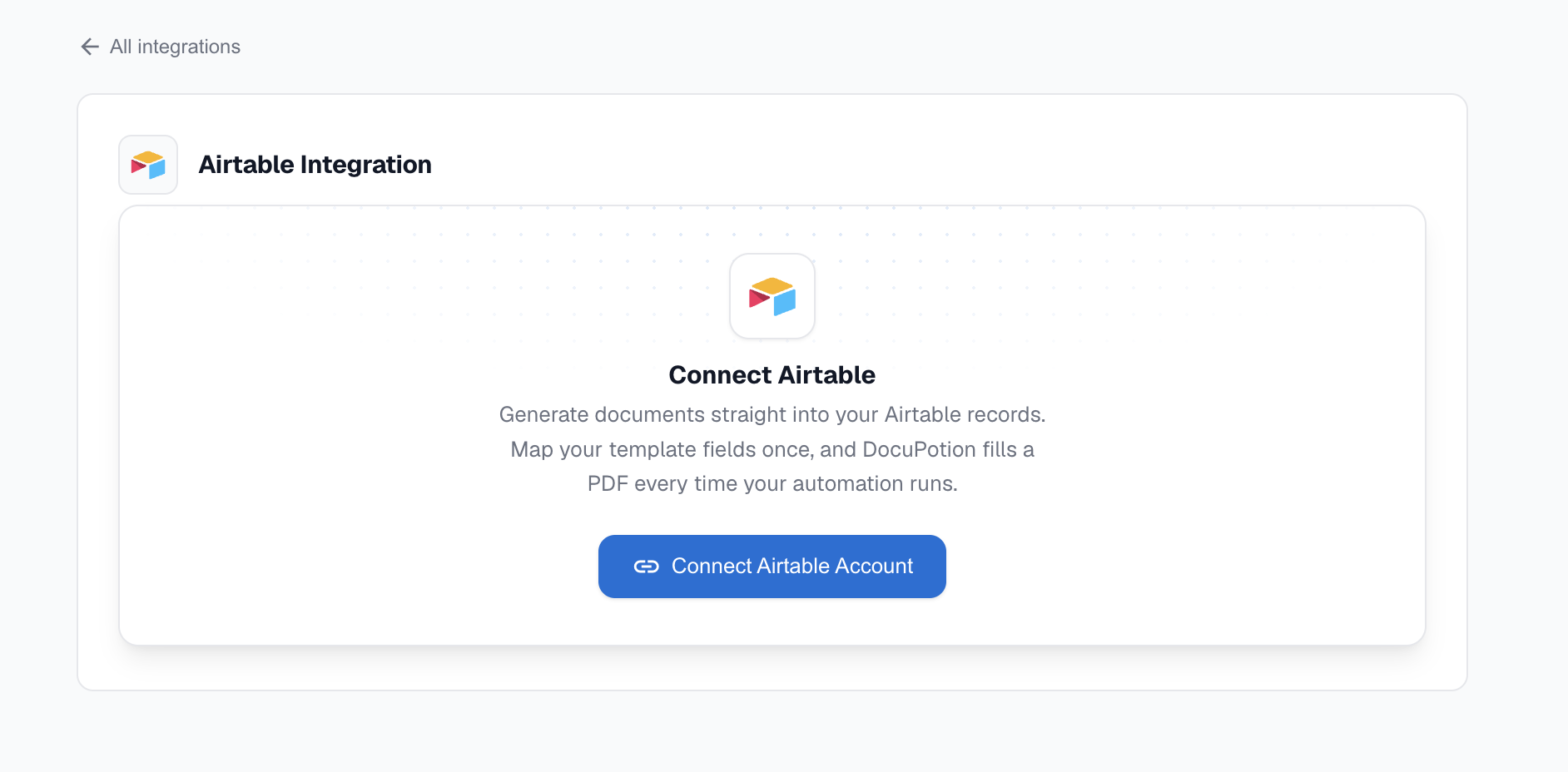Go back to All integrations
The height and width of the screenshot is (772, 1568).
point(160,47)
